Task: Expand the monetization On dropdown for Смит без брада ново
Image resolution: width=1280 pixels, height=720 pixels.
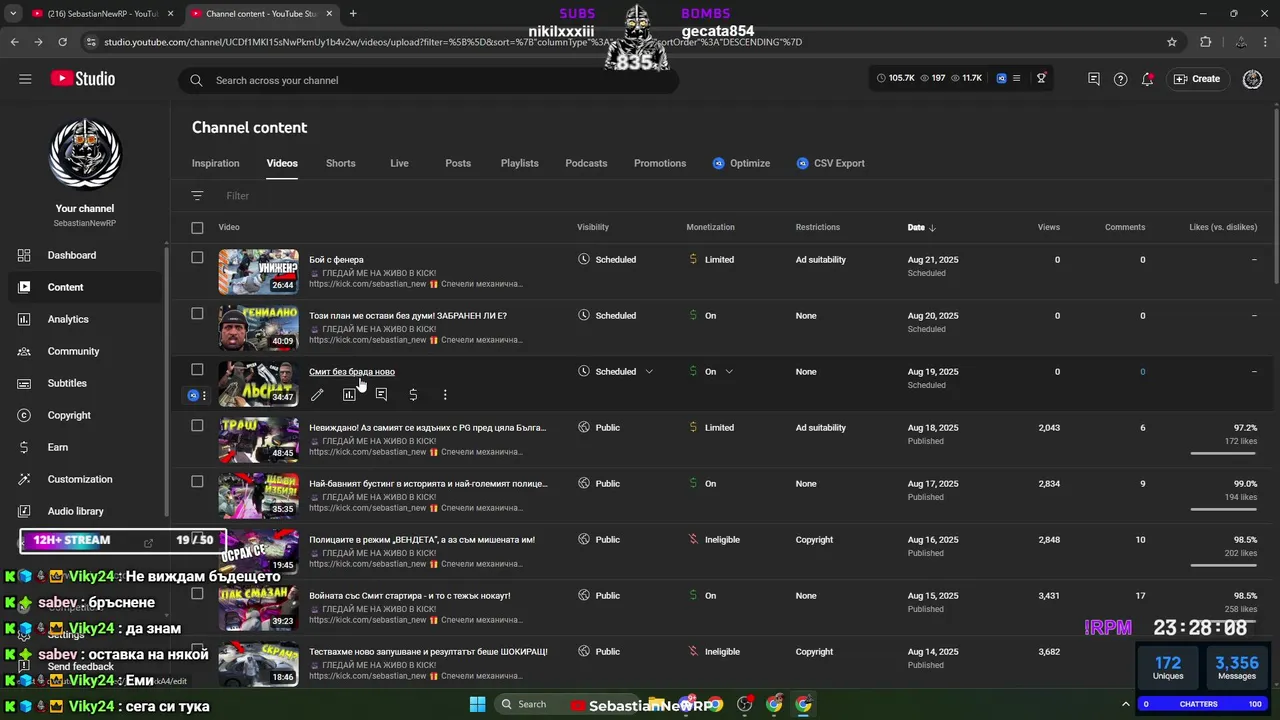Action: coord(729,372)
